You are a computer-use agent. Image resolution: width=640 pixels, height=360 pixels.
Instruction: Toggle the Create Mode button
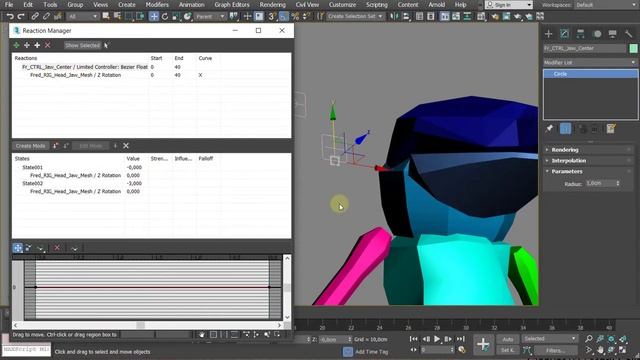[30, 146]
